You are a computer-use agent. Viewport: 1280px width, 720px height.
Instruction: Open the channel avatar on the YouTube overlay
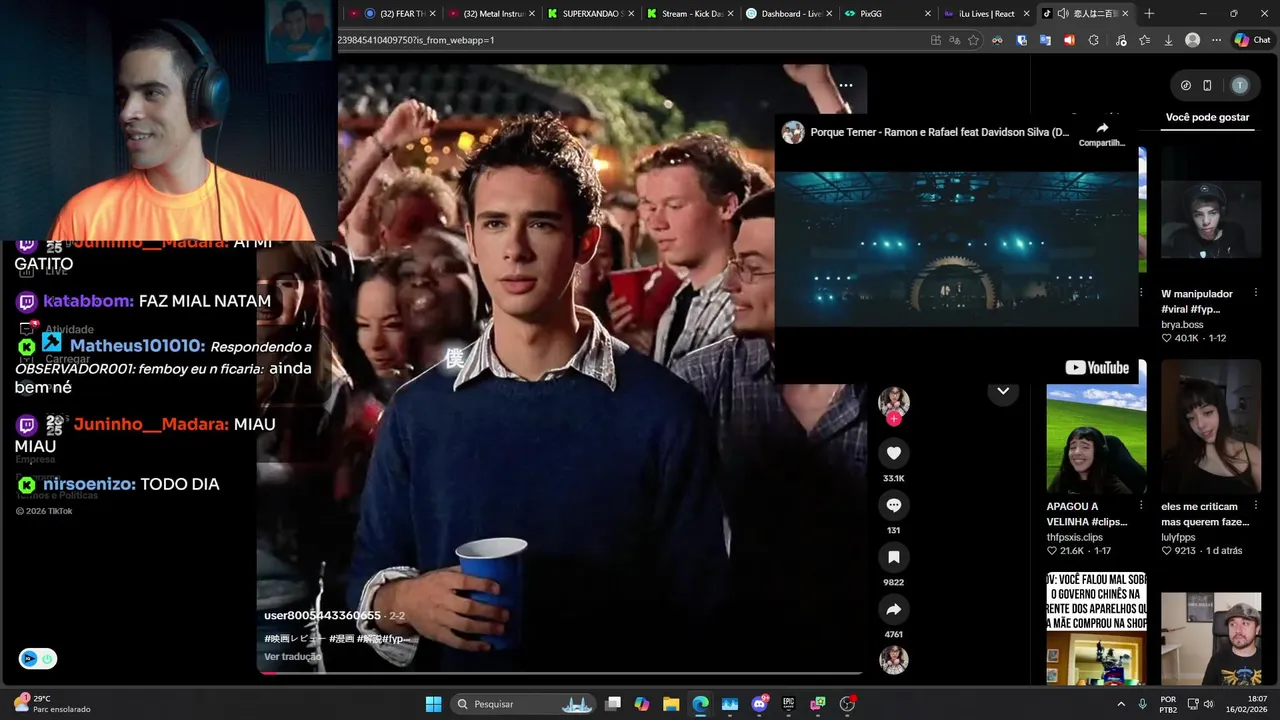793,132
